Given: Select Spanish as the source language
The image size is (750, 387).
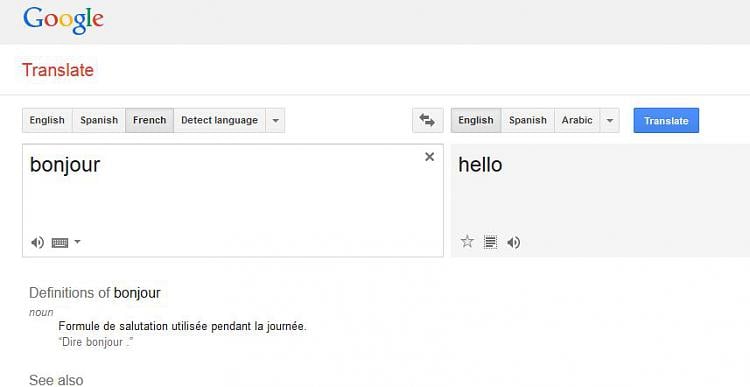Looking at the screenshot, I should 99,120.
